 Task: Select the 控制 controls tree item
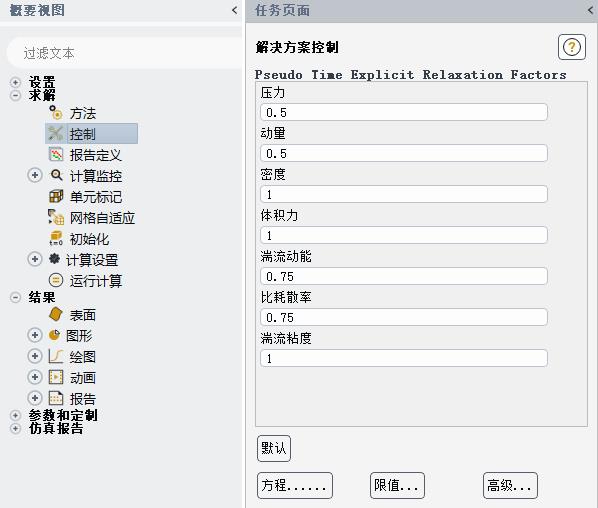point(92,134)
